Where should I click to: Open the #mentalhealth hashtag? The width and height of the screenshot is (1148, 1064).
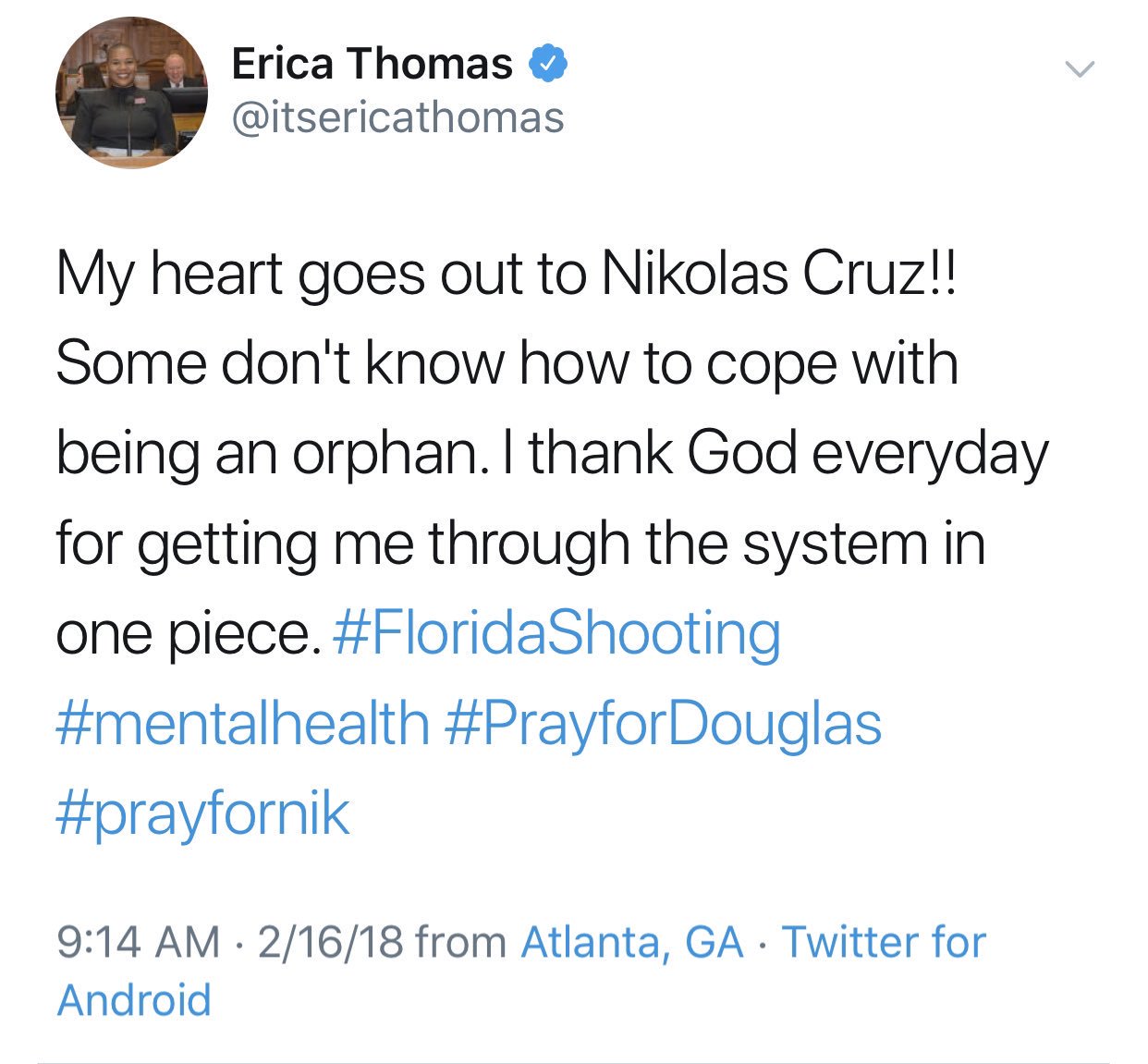[243, 724]
